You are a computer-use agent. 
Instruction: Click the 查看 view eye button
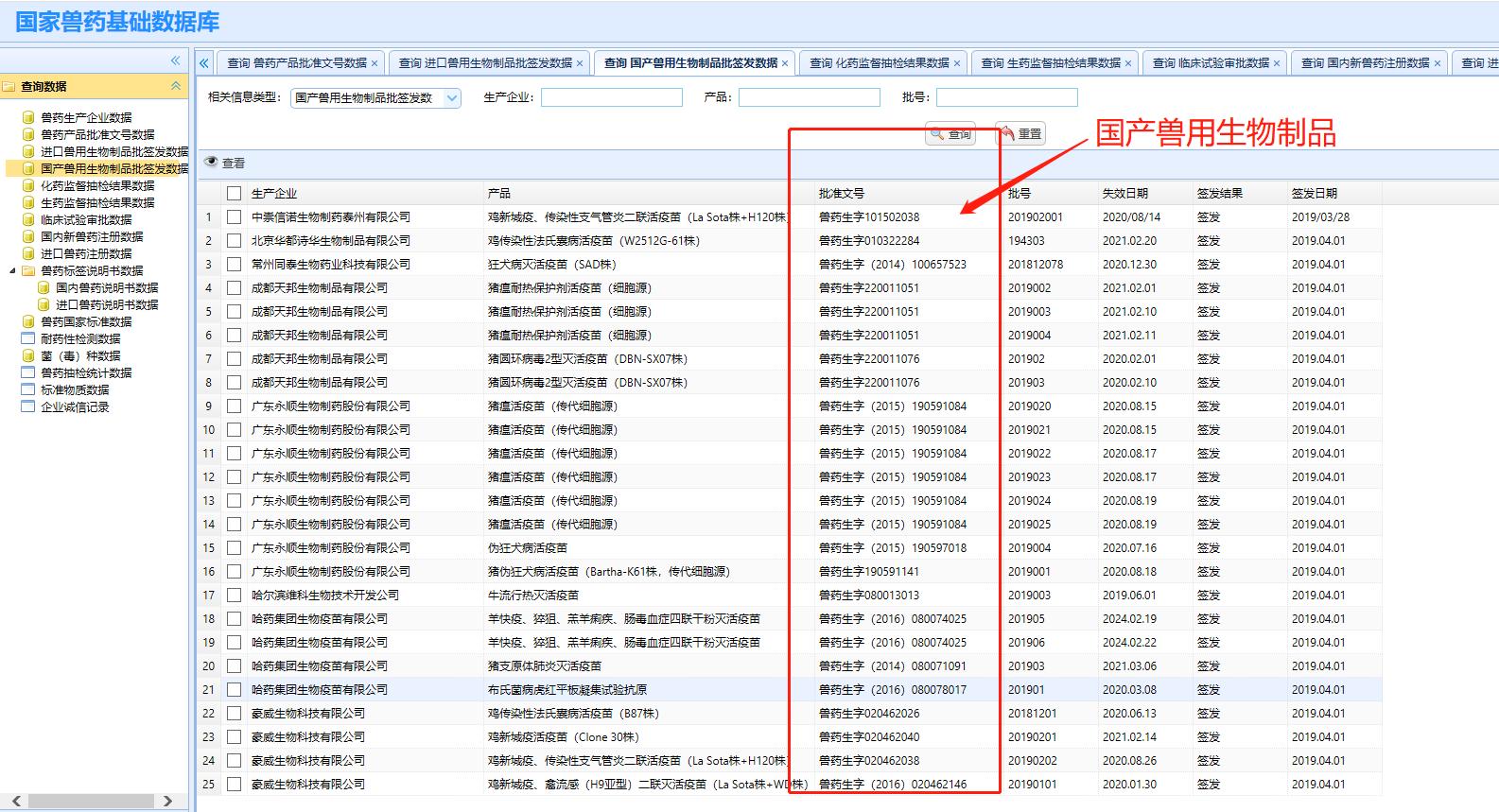click(x=225, y=163)
